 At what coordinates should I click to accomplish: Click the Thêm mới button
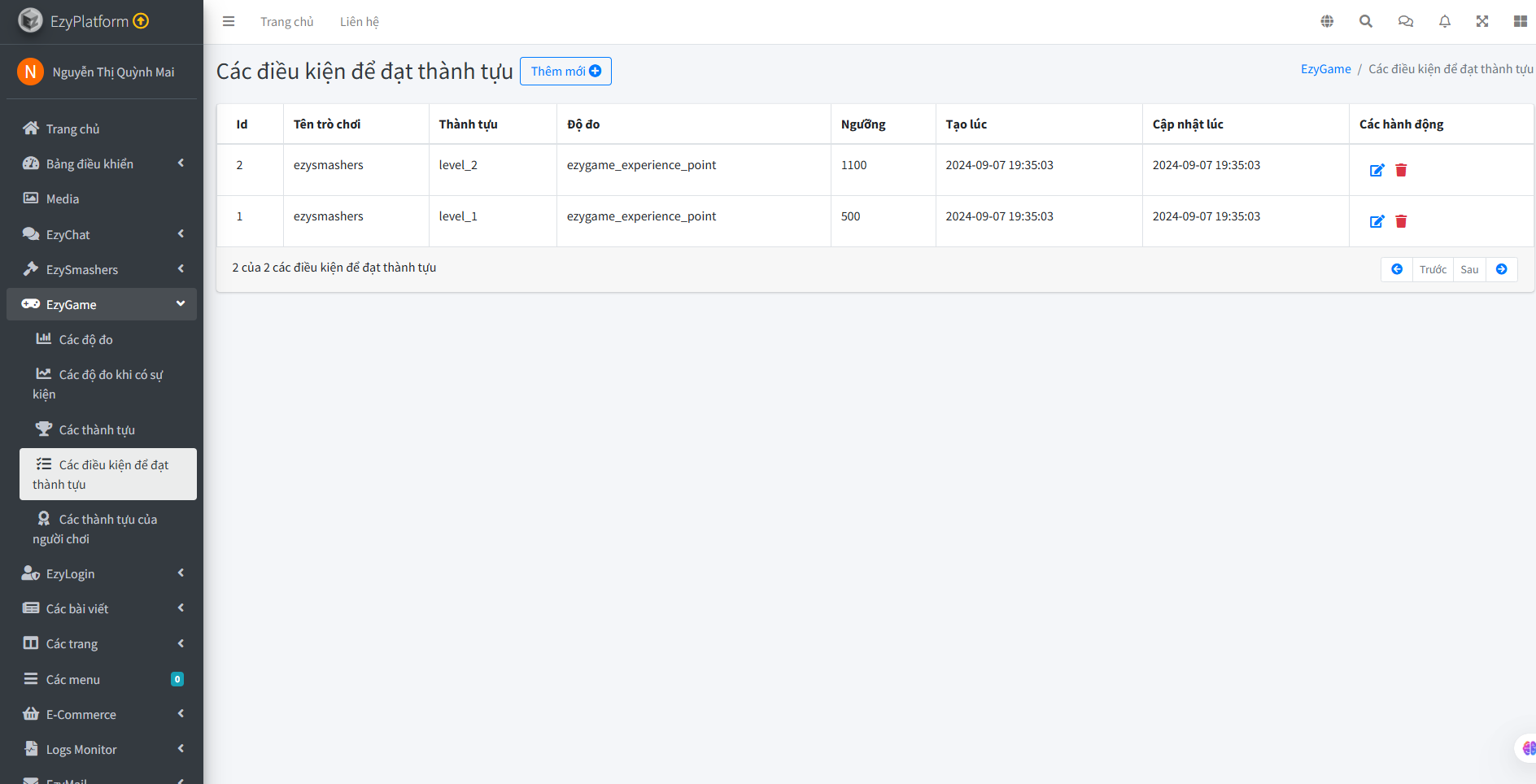coord(565,72)
